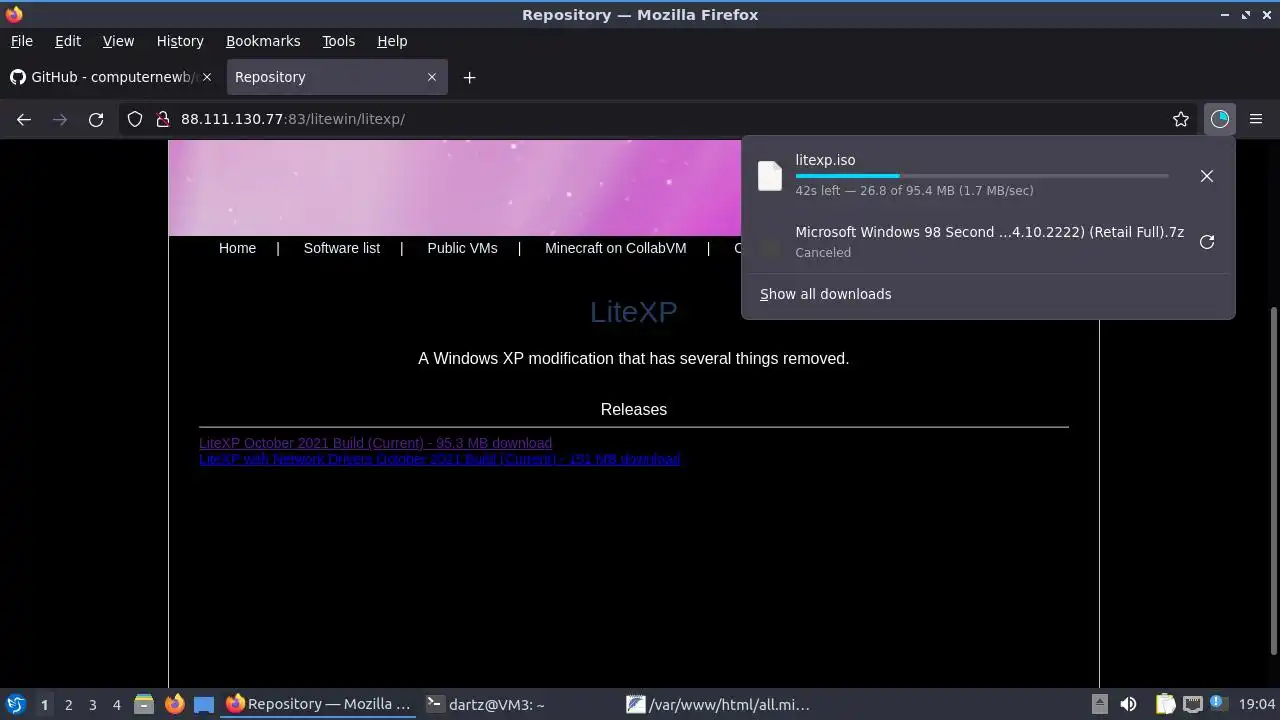Click the litexp.iso download progress bar
This screenshot has height=720, width=1280.
982,176
